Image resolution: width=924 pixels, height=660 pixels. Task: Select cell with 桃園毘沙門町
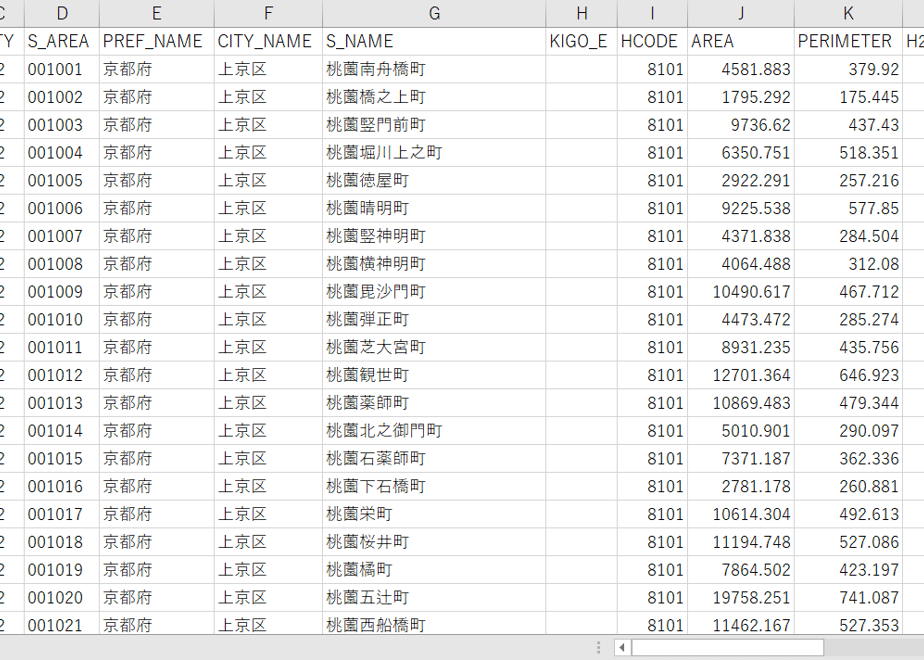[x=434, y=292]
